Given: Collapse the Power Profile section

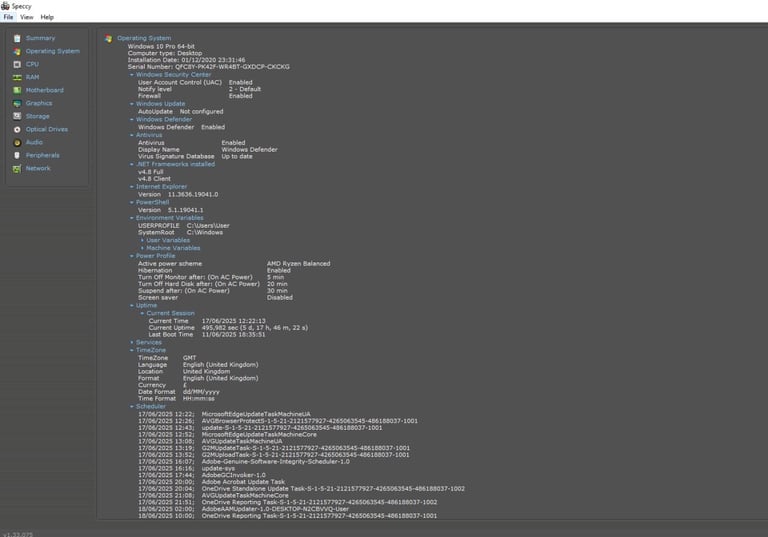Looking at the screenshot, I should 132,256.
